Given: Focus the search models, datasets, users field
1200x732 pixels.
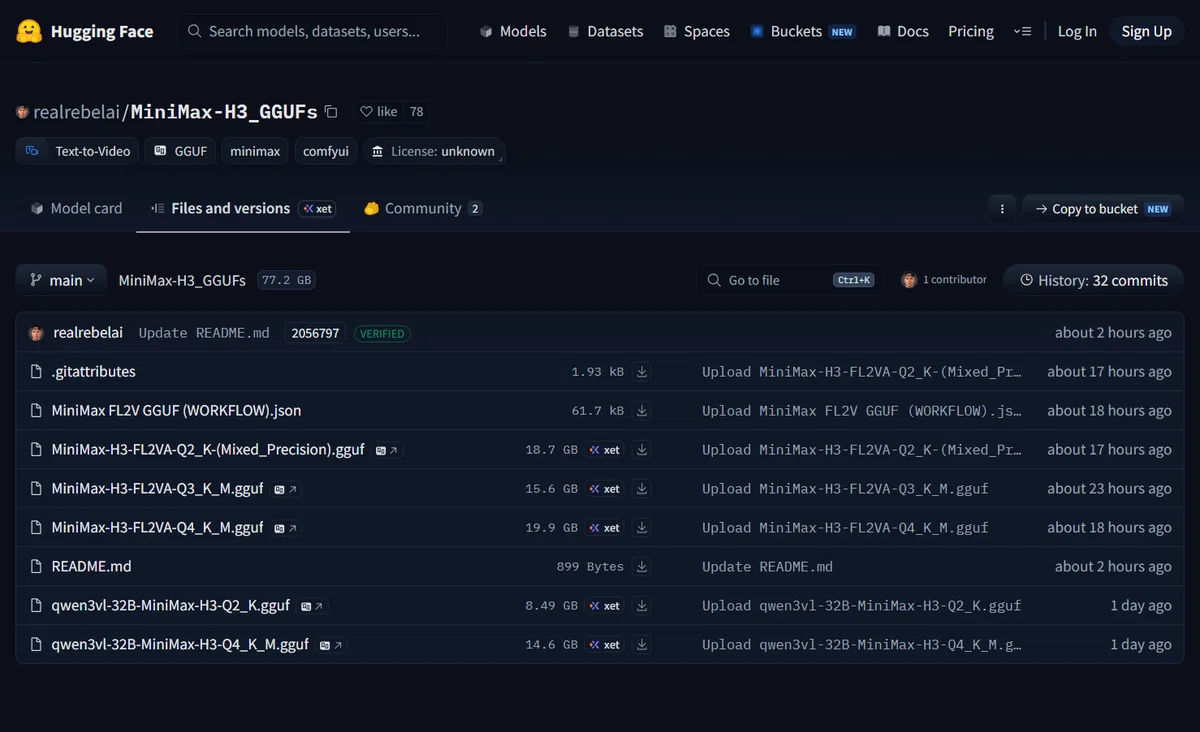Looking at the screenshot, I should coord(312,31).
